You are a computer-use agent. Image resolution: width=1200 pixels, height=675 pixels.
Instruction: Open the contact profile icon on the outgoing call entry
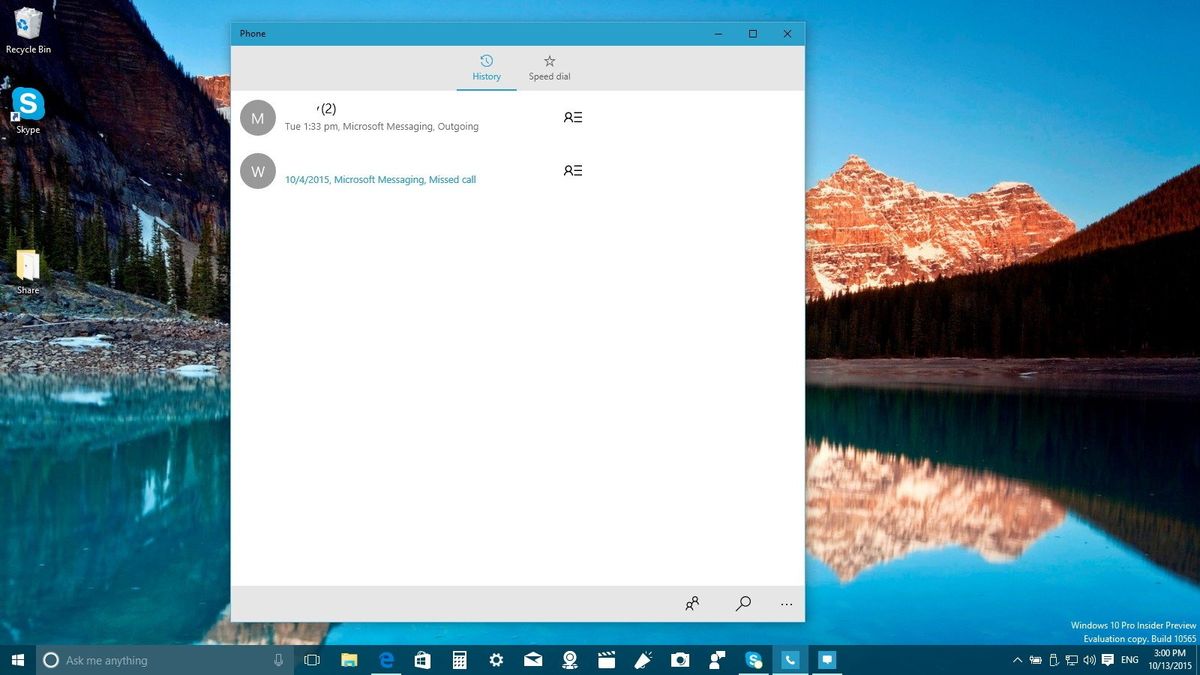pos(572,117)
